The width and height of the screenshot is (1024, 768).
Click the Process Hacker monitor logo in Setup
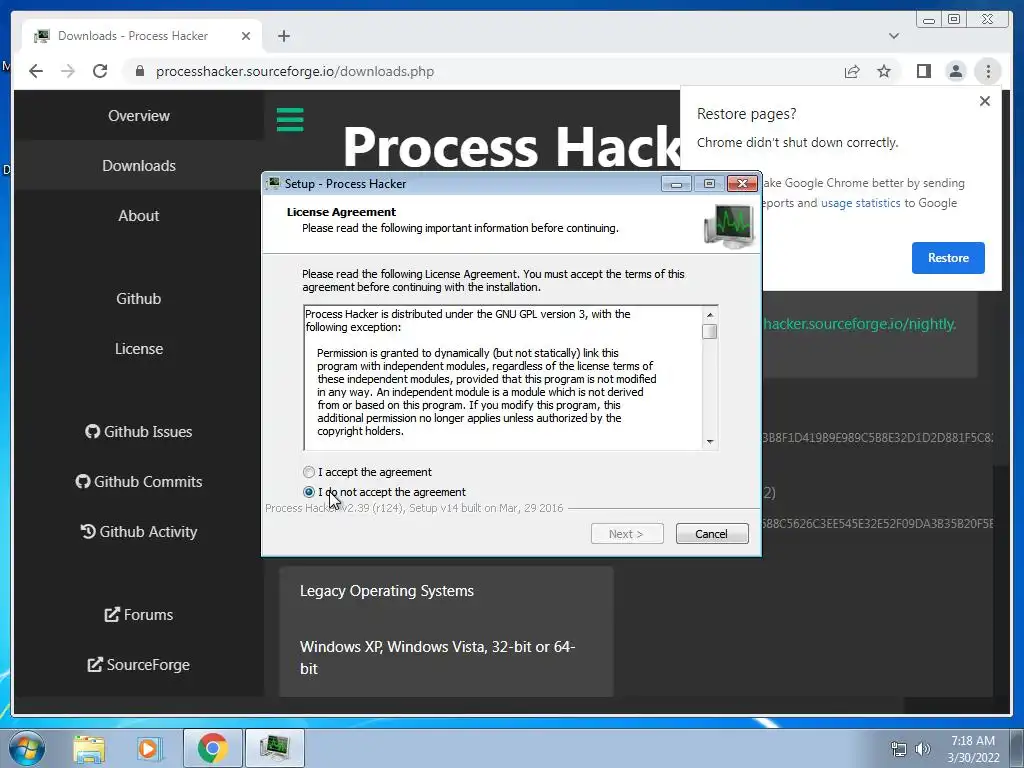click(730, 225)
